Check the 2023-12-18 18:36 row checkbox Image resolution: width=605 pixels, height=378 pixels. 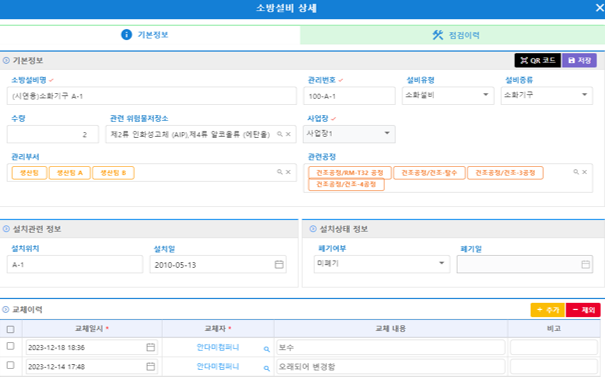[10, 346]
